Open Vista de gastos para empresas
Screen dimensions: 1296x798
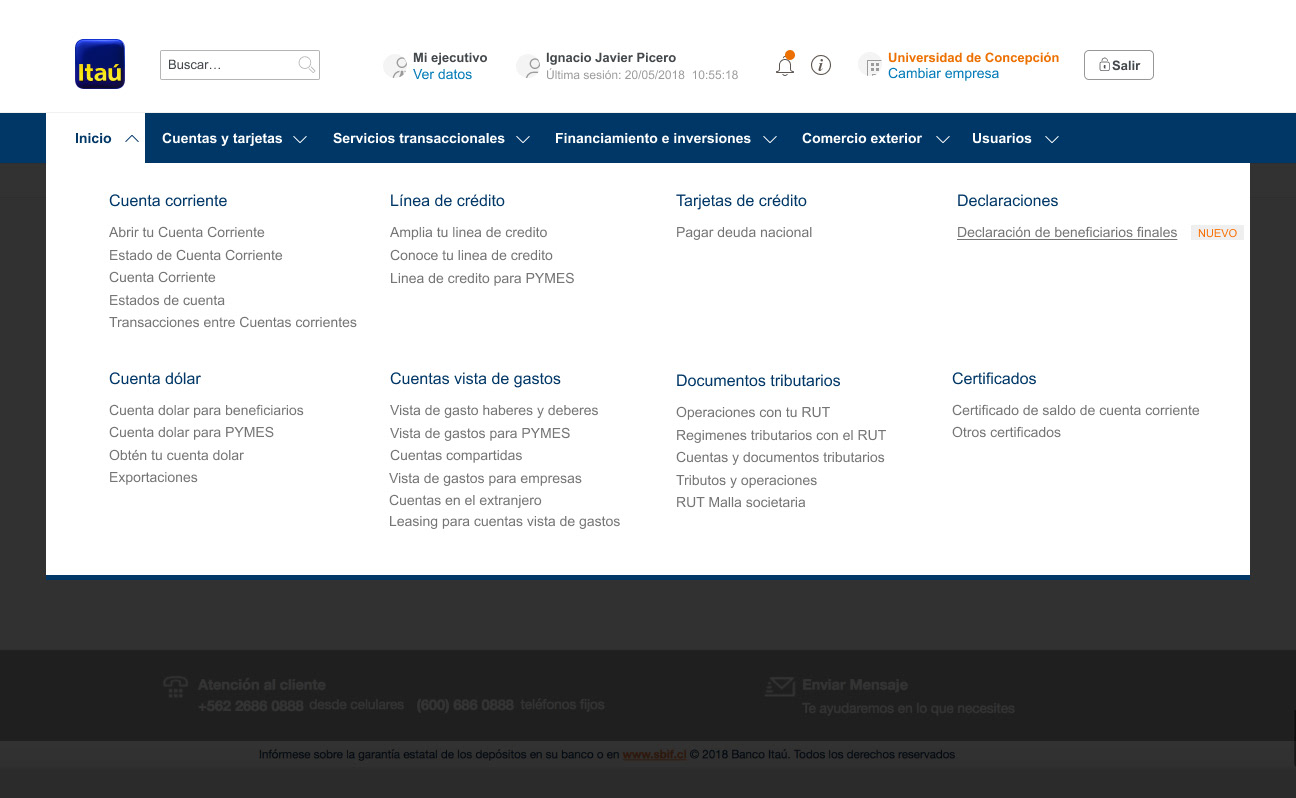click(x=485, y=478)
